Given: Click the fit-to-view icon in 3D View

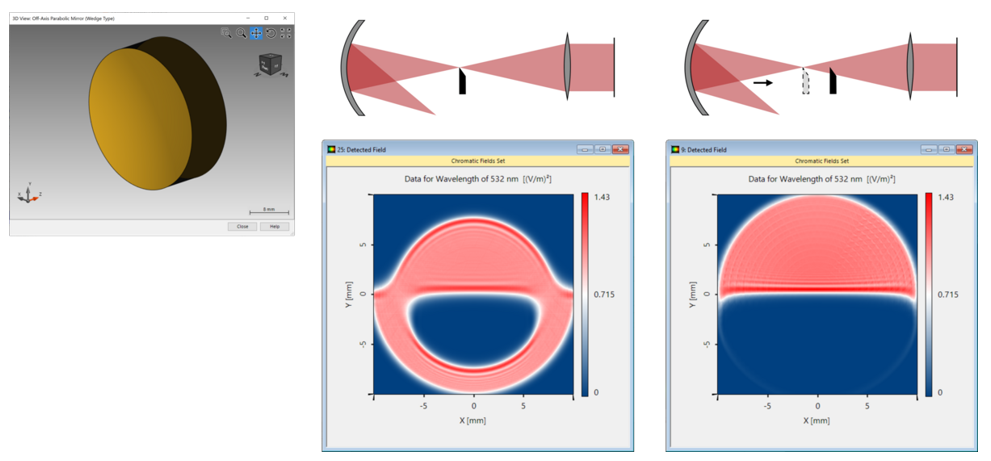Looking at the screenshot, I should (x=285, y=33).
